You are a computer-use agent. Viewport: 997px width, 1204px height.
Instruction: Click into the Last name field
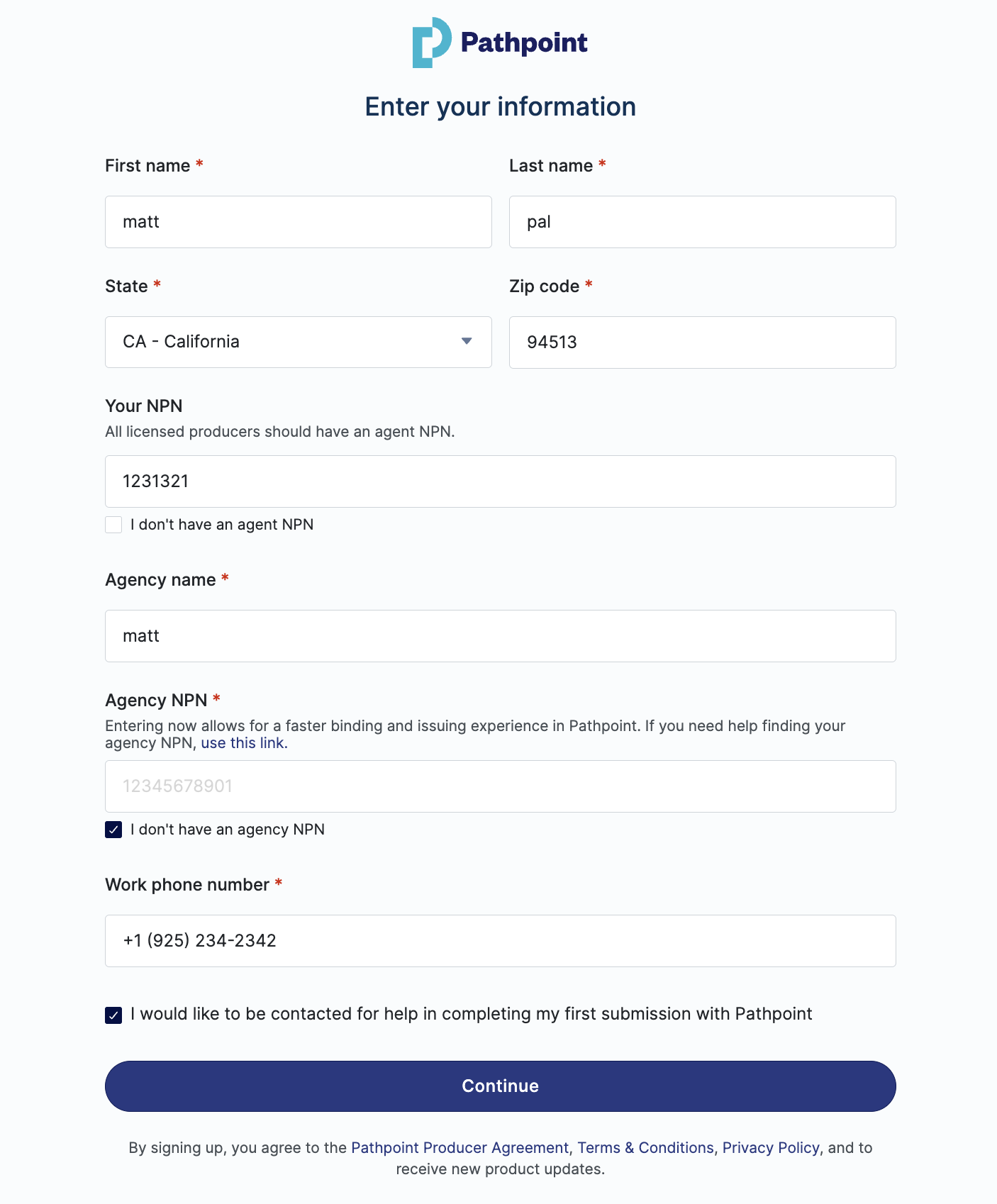click(702, 222)
